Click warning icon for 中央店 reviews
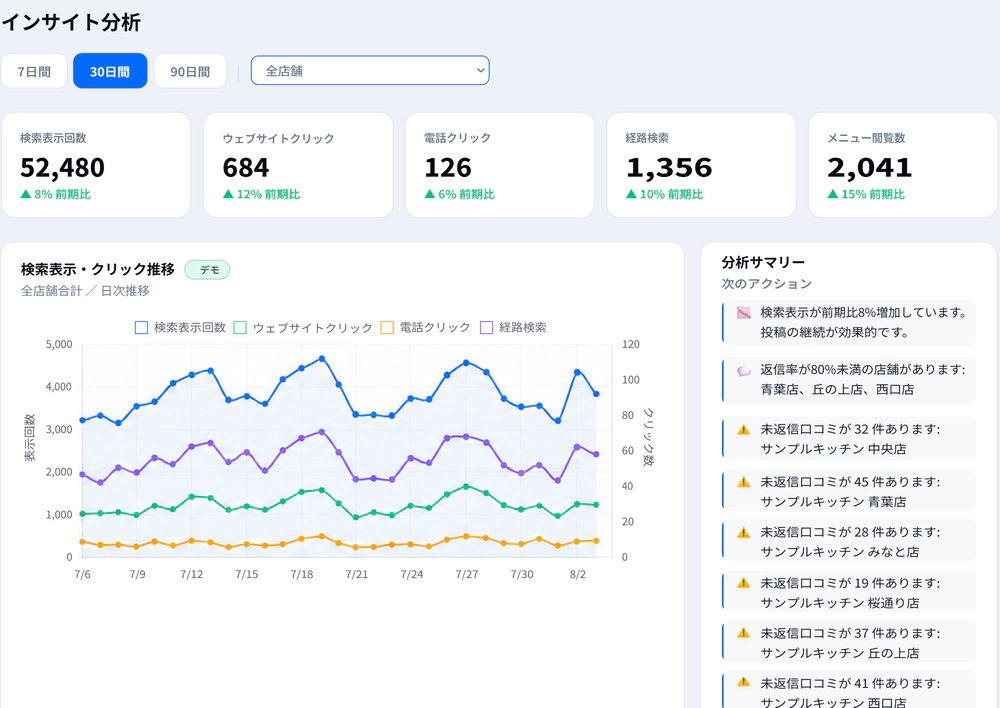The width and height of the screenshot is (1000, 708). pos(744,429)
